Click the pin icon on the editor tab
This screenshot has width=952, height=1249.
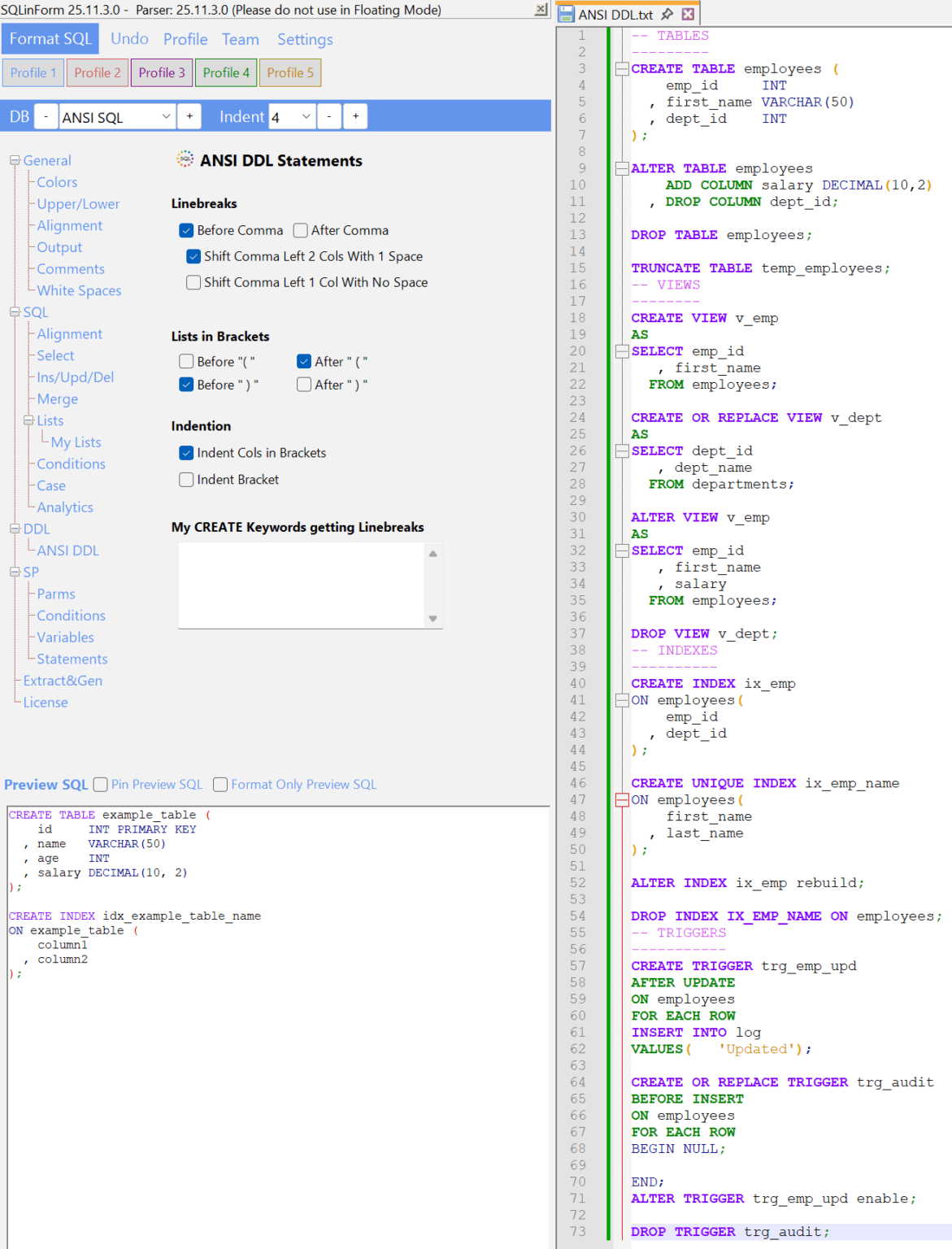(x=667, y=14)
